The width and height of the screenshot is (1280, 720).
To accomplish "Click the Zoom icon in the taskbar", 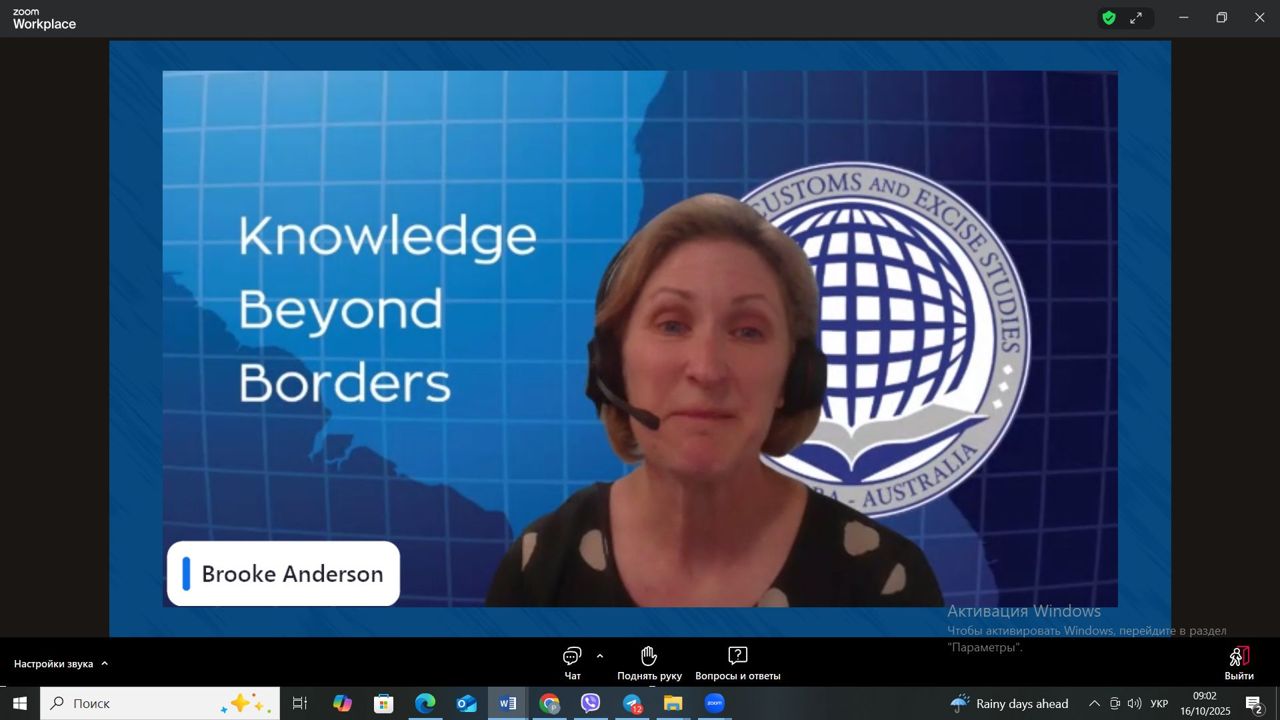I will point(714,704).
